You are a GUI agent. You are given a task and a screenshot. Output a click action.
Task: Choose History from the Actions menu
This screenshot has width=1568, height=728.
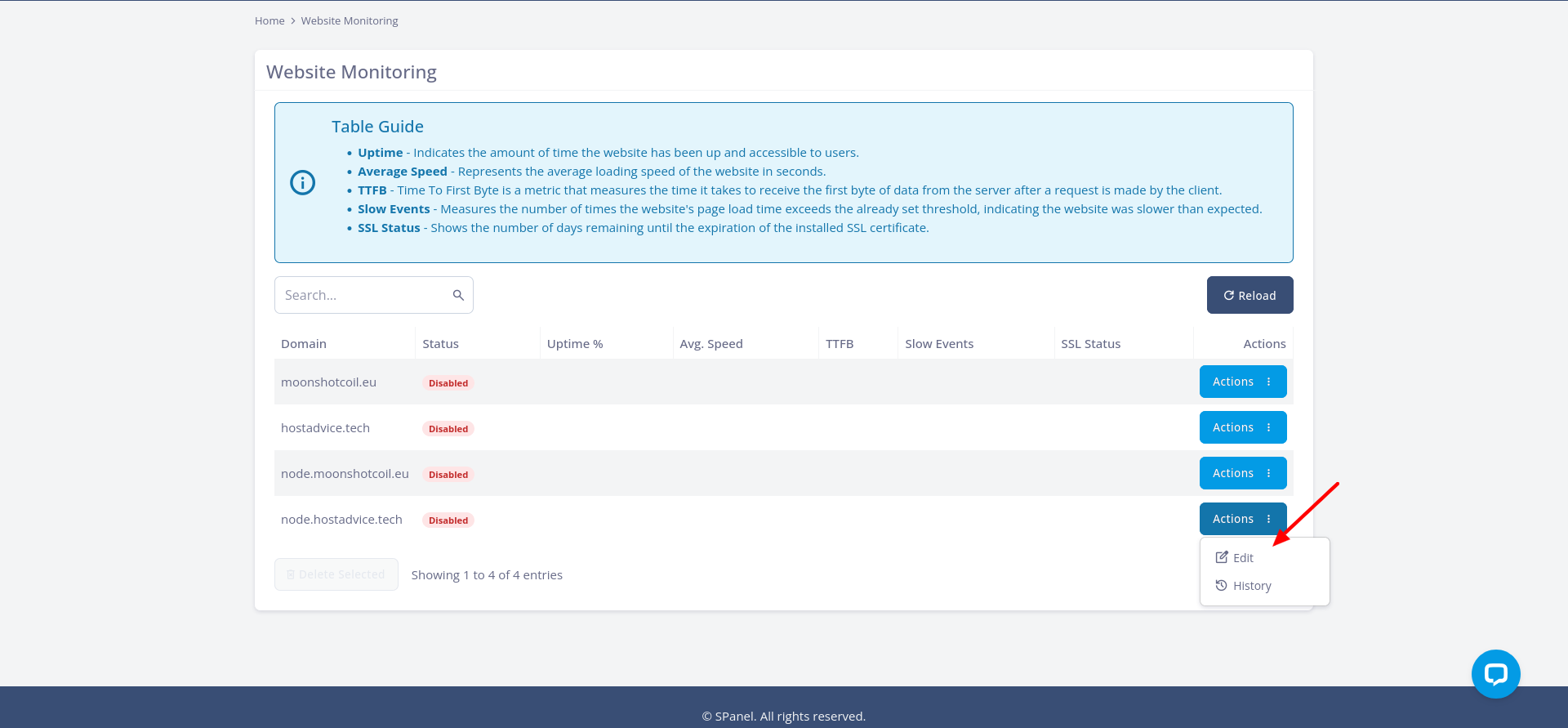click(1264, 586)
